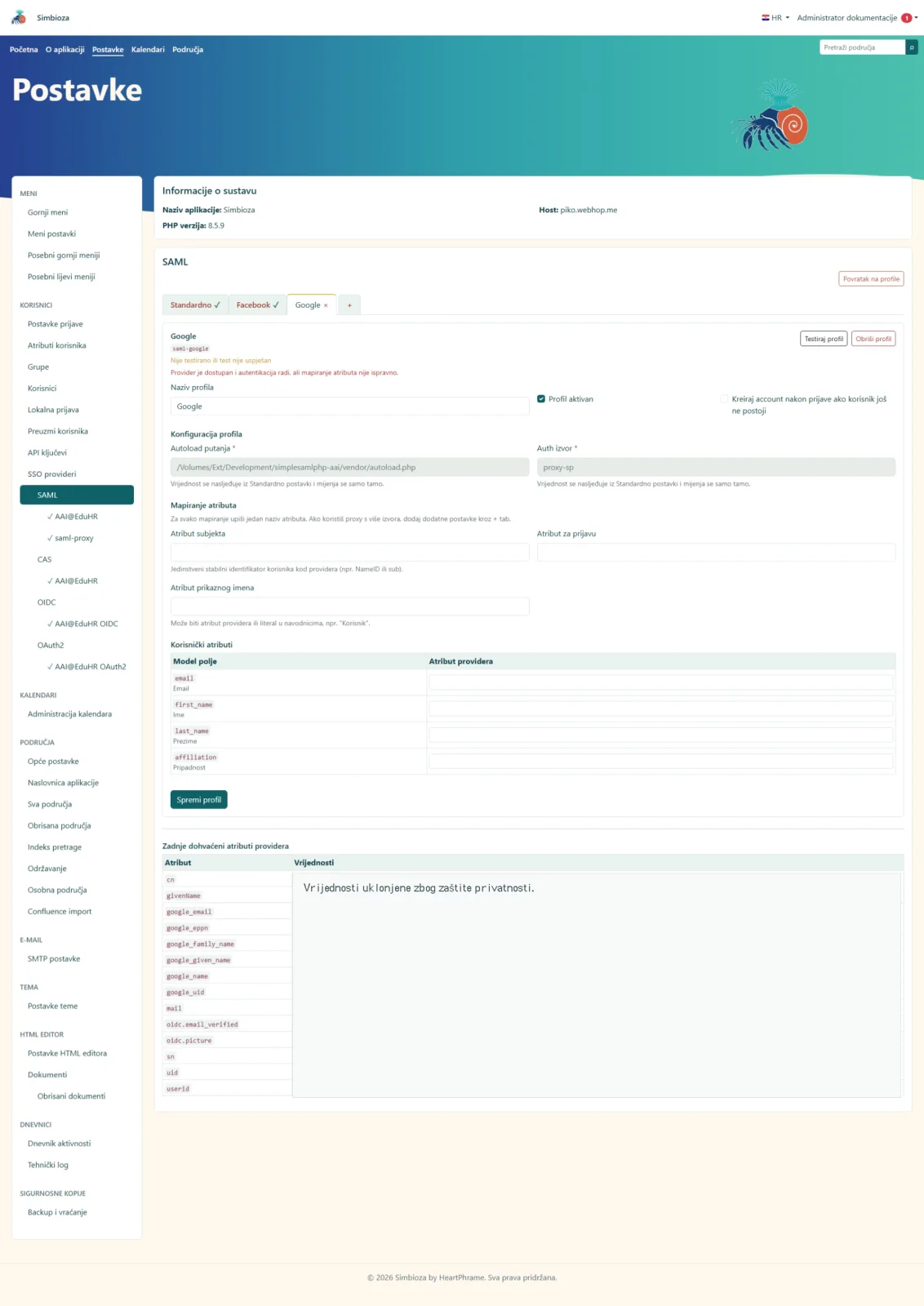Click the hermit crab illustration

tap(769, 115)
